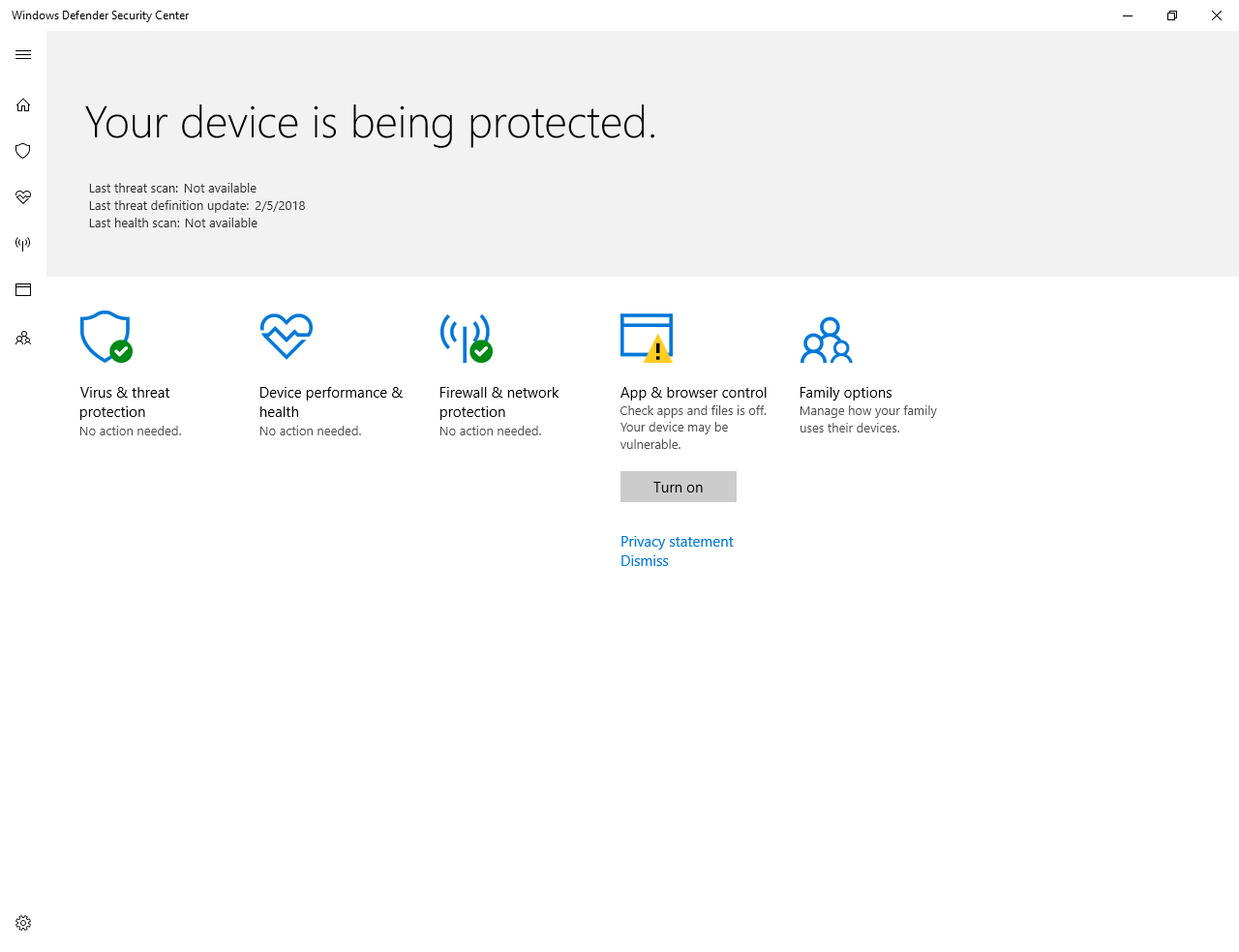The image size is (1239, 952).
Task: Click the App & browser control warning icon
Action: (646, 337)
